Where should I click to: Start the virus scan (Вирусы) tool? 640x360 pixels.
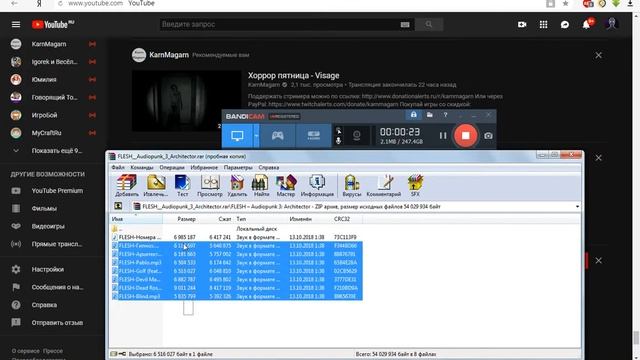click(351, 186)
